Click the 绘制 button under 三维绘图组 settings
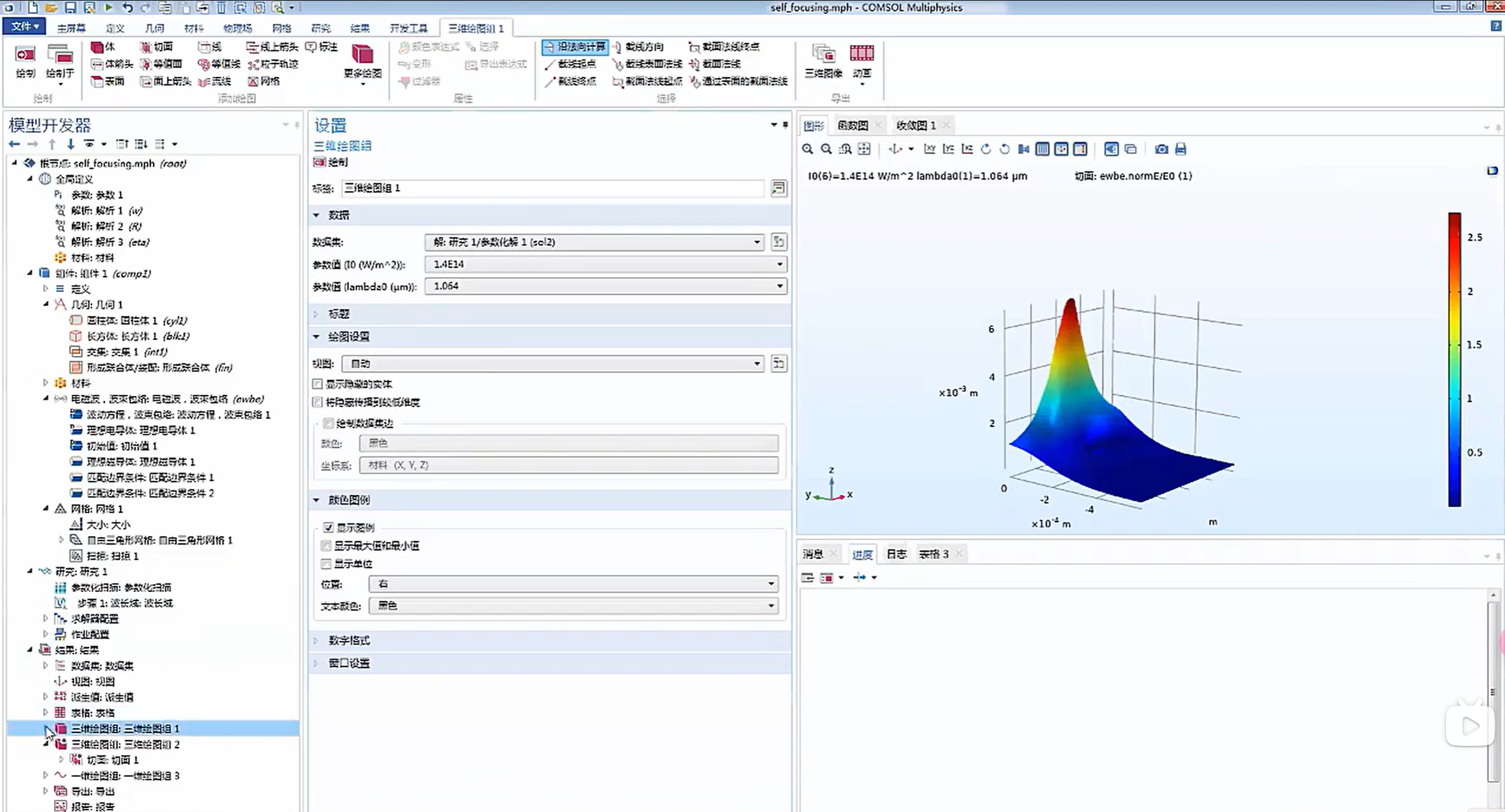Viewport: 1505px width, 812px height. [331, 162]
